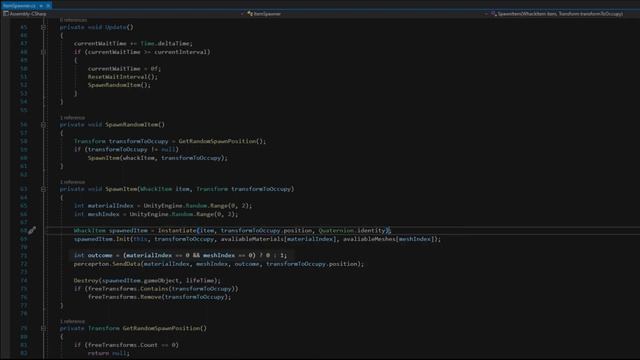Click GetRandomSpawnPosition() call on line 58
Viewport: 640px width, 360px height.
tap(221, 141)
